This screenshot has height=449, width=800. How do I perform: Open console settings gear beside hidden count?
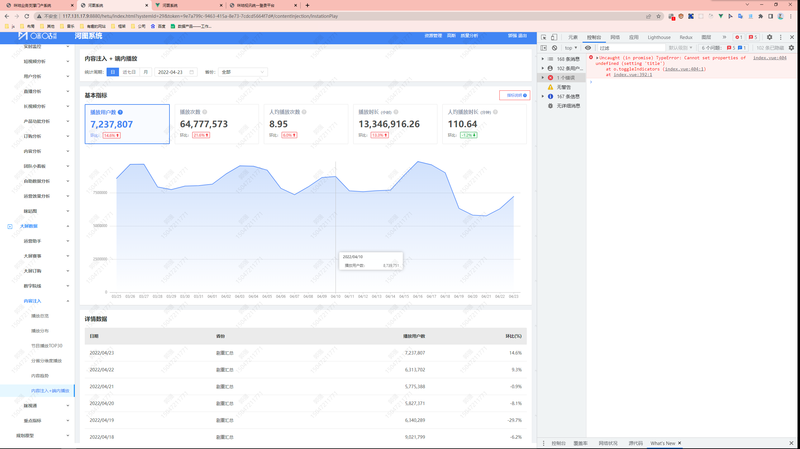[x=791, y=48]
